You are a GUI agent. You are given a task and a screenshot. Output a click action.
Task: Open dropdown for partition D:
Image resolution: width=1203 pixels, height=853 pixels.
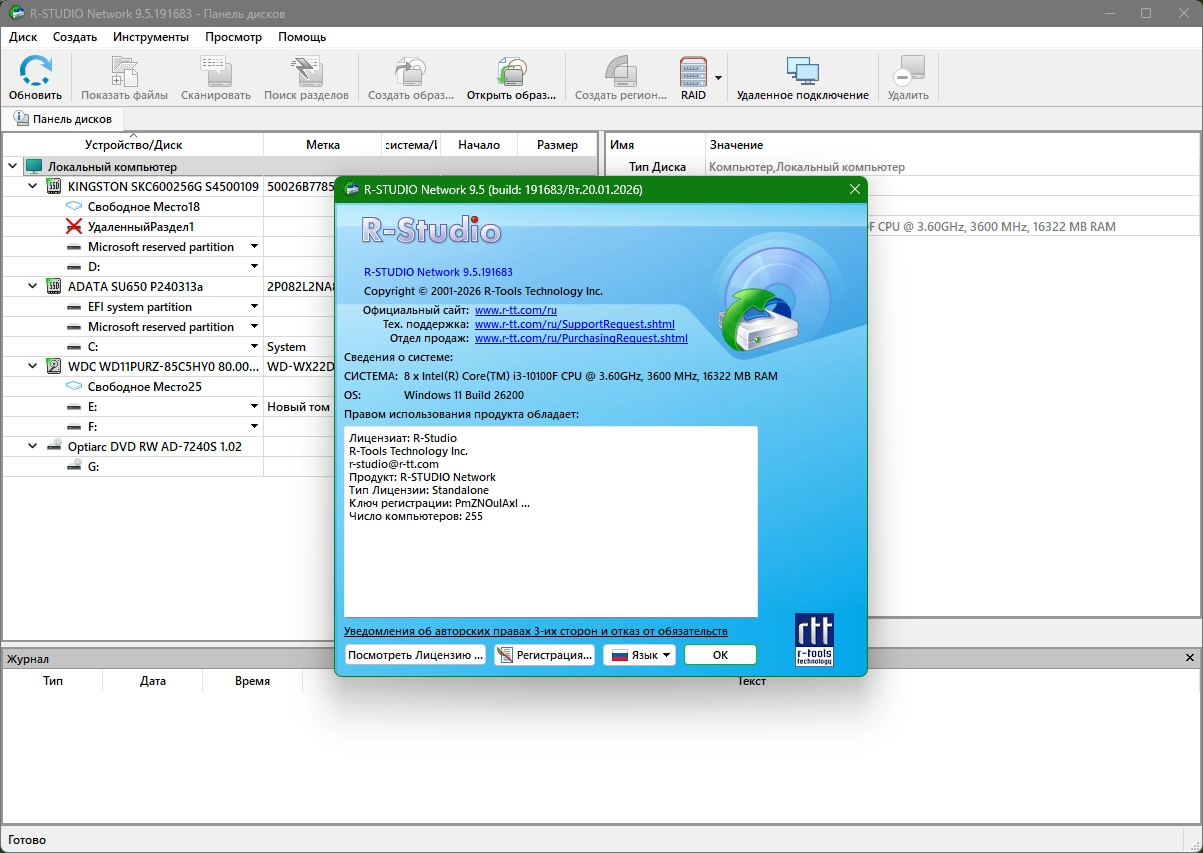click(x=254, y=267)
